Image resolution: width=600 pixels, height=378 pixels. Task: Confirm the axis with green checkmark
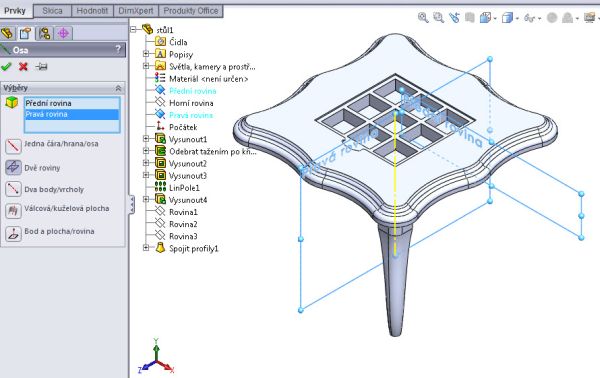6,67
